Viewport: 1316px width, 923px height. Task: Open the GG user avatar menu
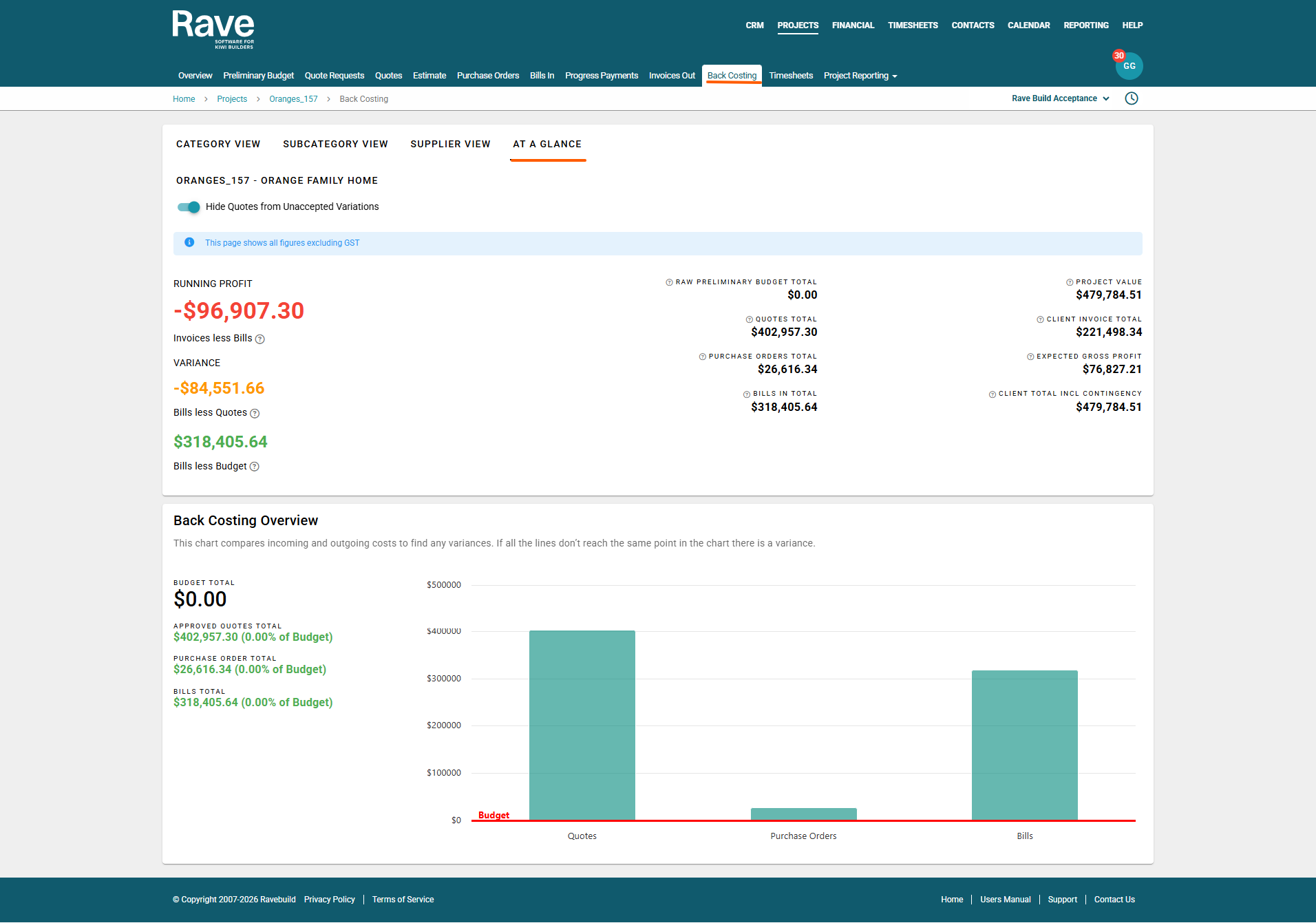(1129, 66)
